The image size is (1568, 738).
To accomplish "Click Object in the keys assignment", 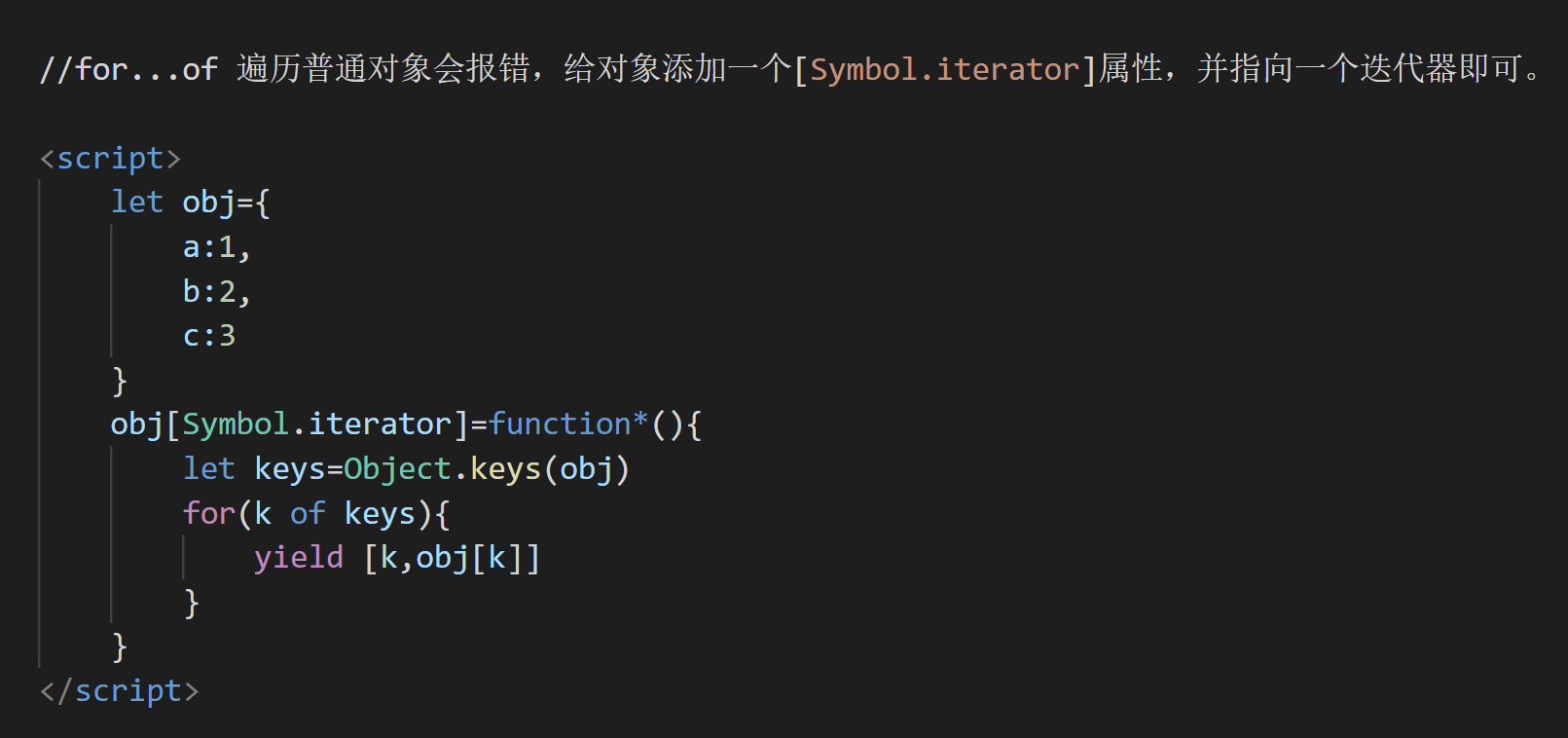I will click(397, 469).
